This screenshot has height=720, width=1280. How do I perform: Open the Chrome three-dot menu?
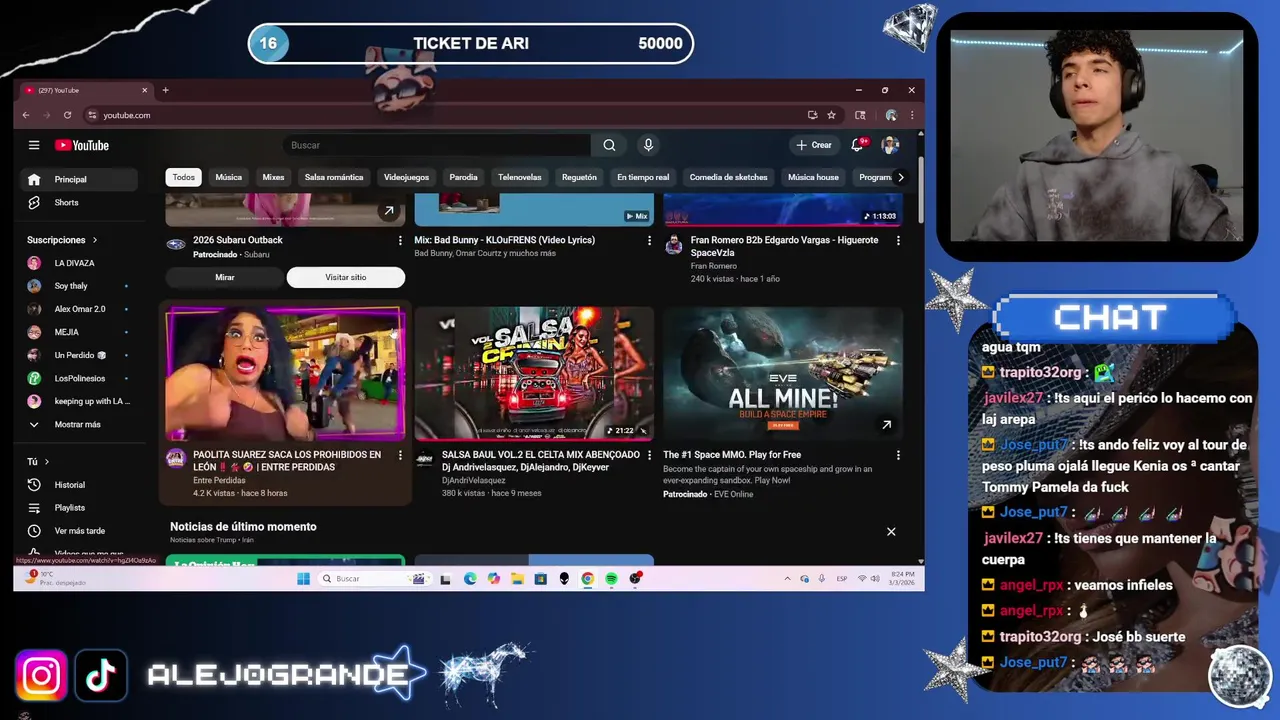[911, 115]
